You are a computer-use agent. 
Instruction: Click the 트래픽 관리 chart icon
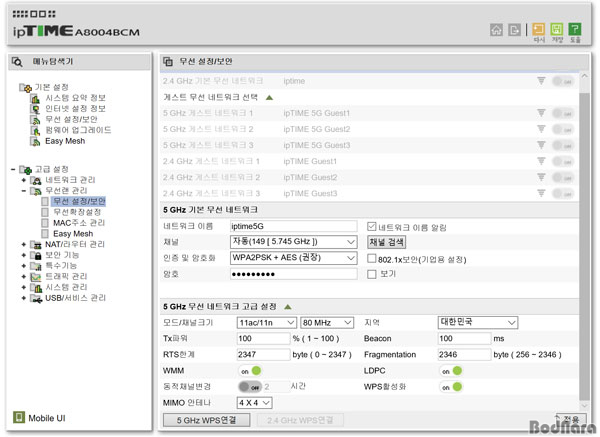coord(36,276)
